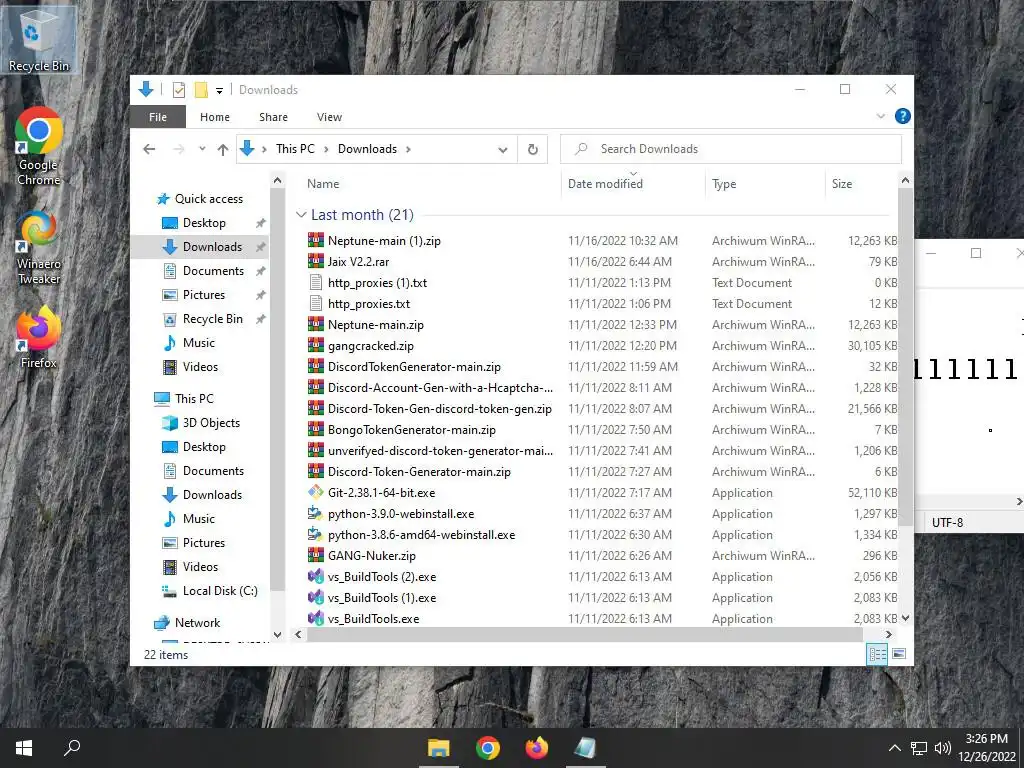The image size is (1024, 768).
Task: Select Network in navigation pane
Action: click(x=197, y=622)
